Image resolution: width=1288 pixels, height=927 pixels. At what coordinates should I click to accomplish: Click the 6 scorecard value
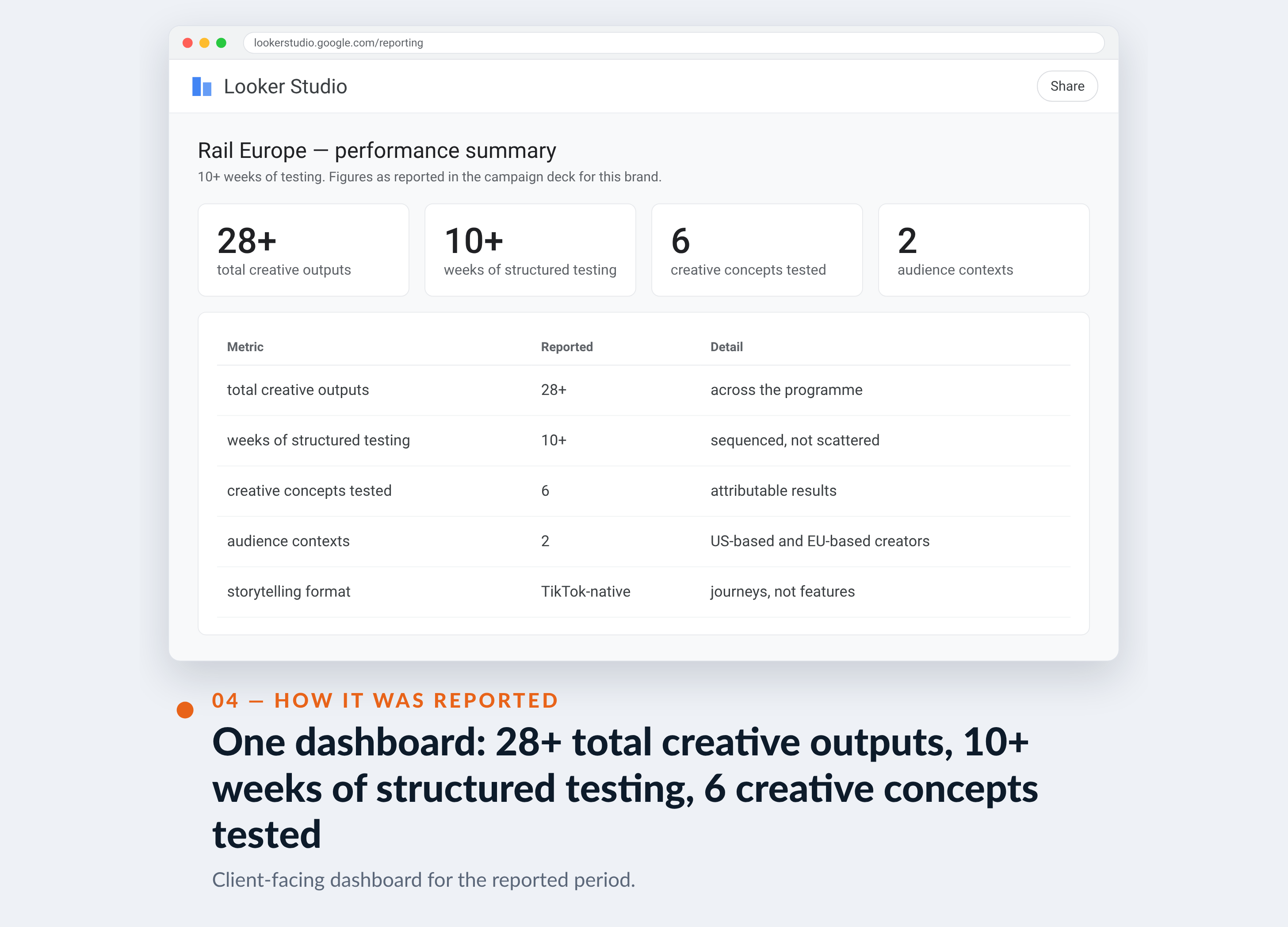680,241
